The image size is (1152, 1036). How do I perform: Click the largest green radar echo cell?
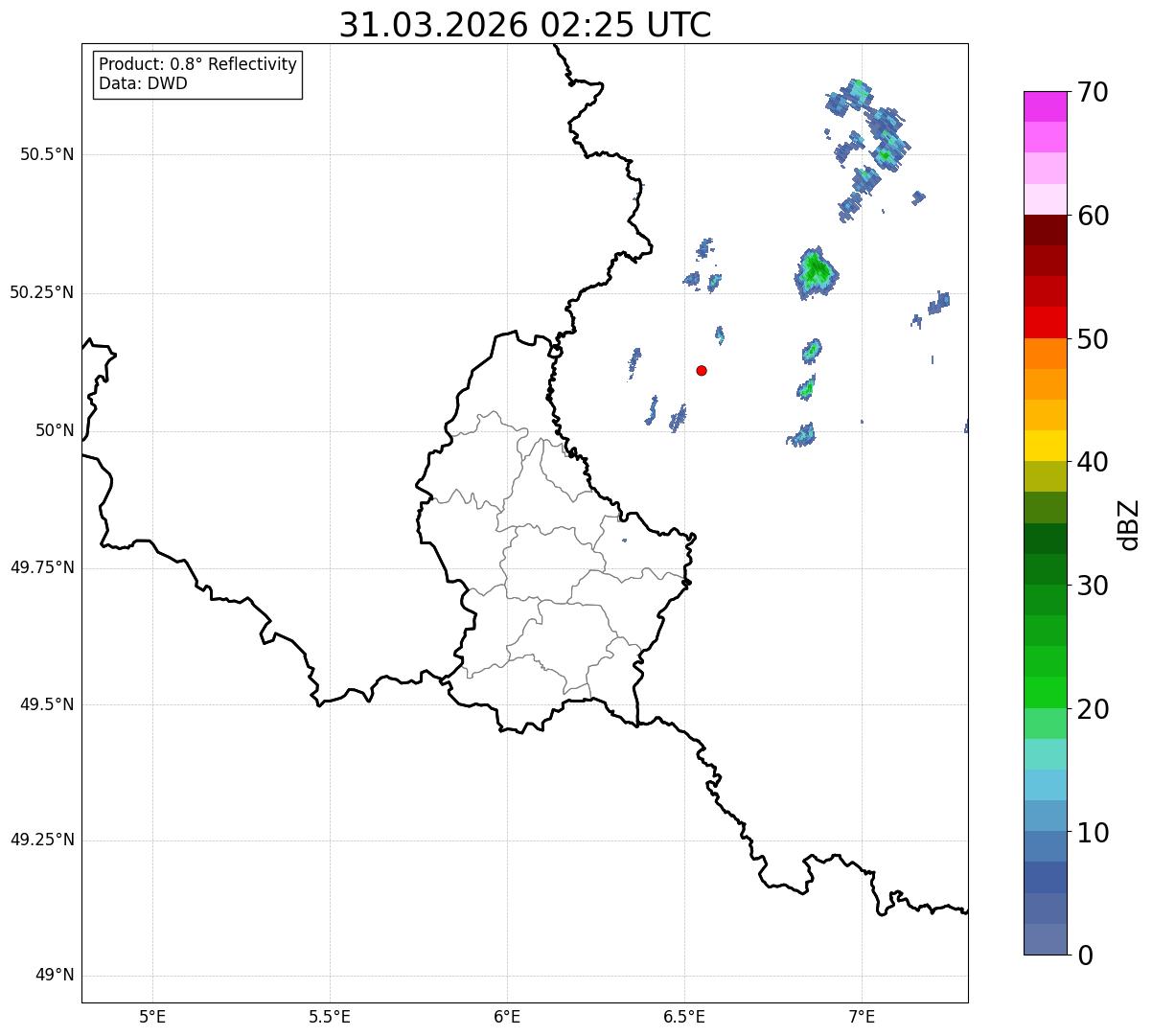point(816,273)
